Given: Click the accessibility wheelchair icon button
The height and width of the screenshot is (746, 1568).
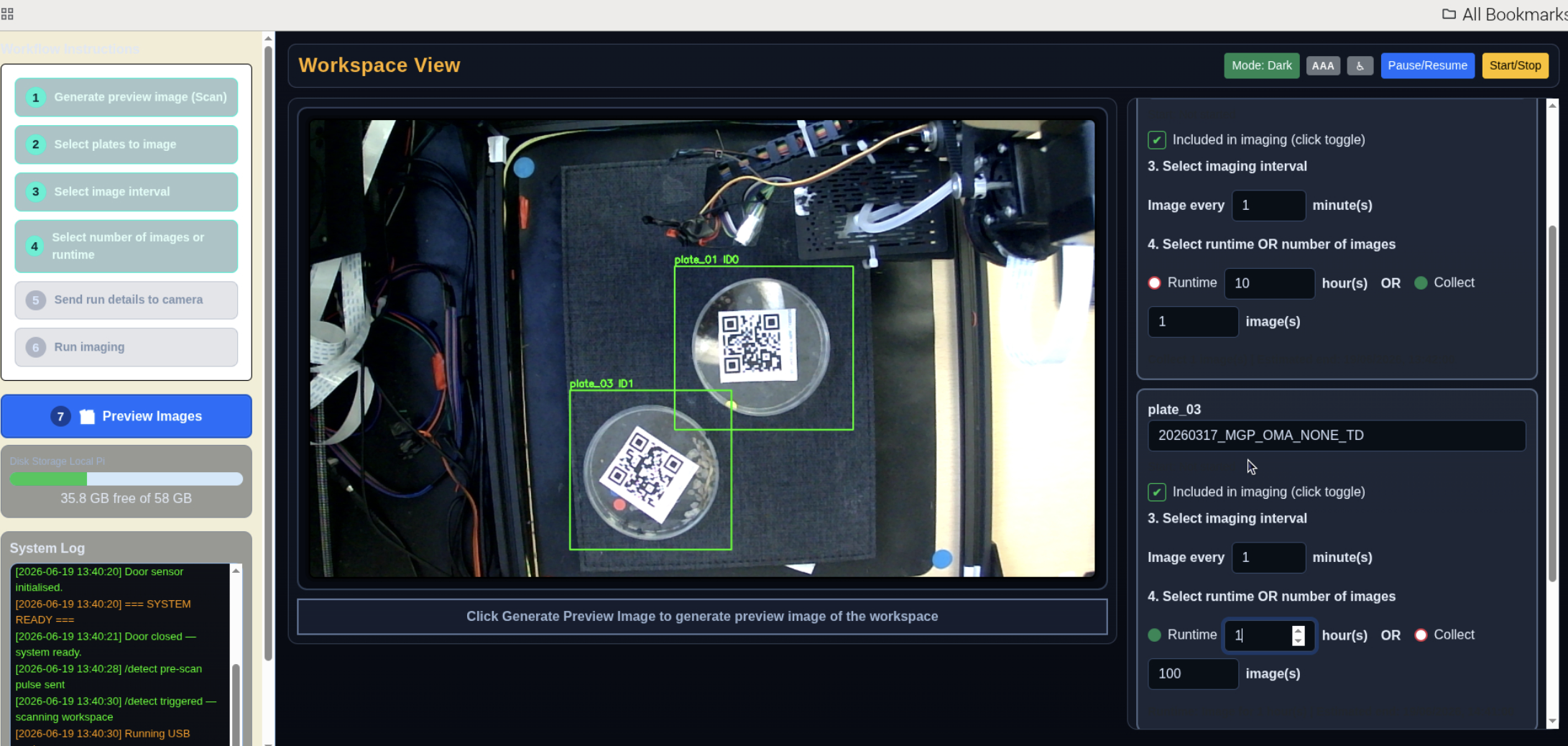Looking at the screenshot, I should [1360, 65].
